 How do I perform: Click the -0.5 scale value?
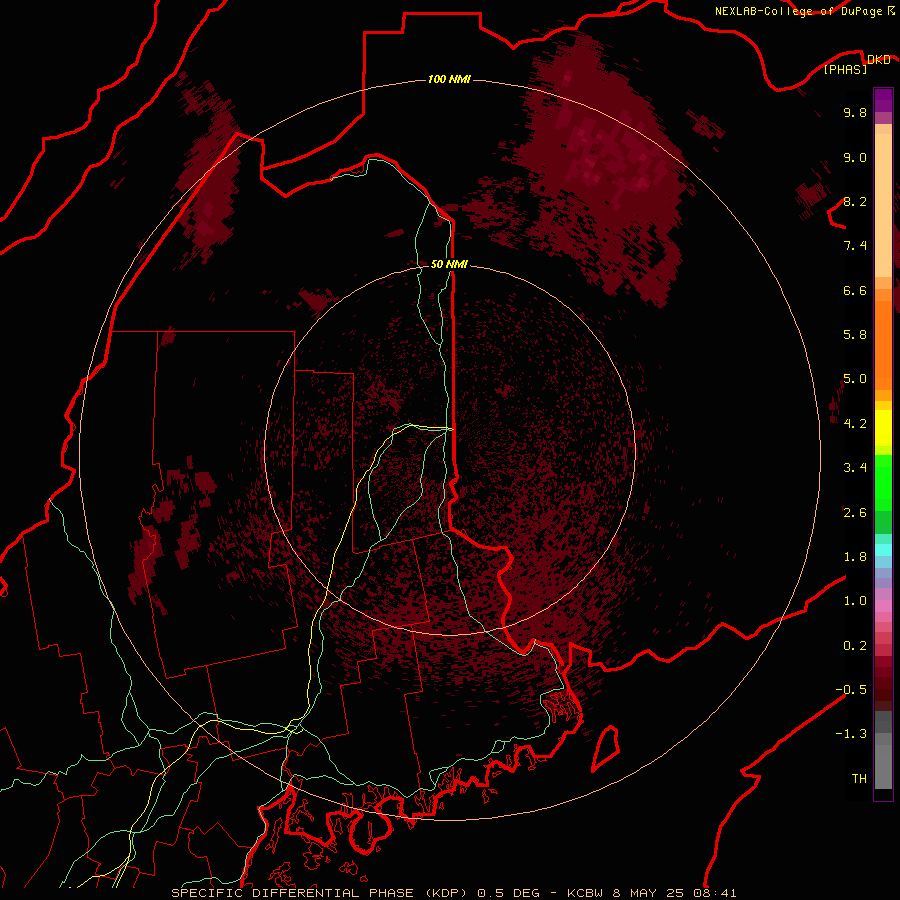tap(851, 690)
